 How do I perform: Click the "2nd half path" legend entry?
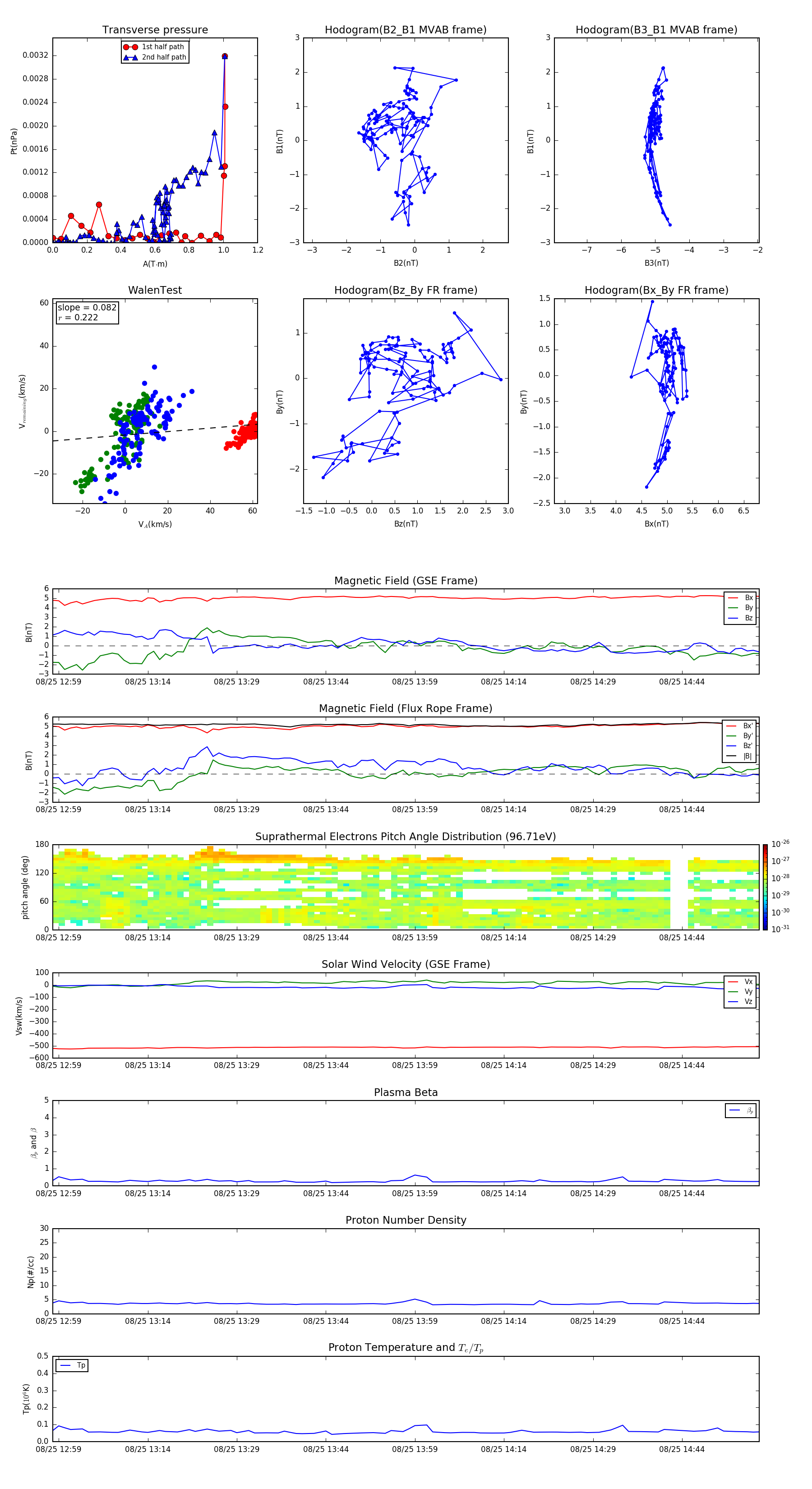tap(155, 57)
